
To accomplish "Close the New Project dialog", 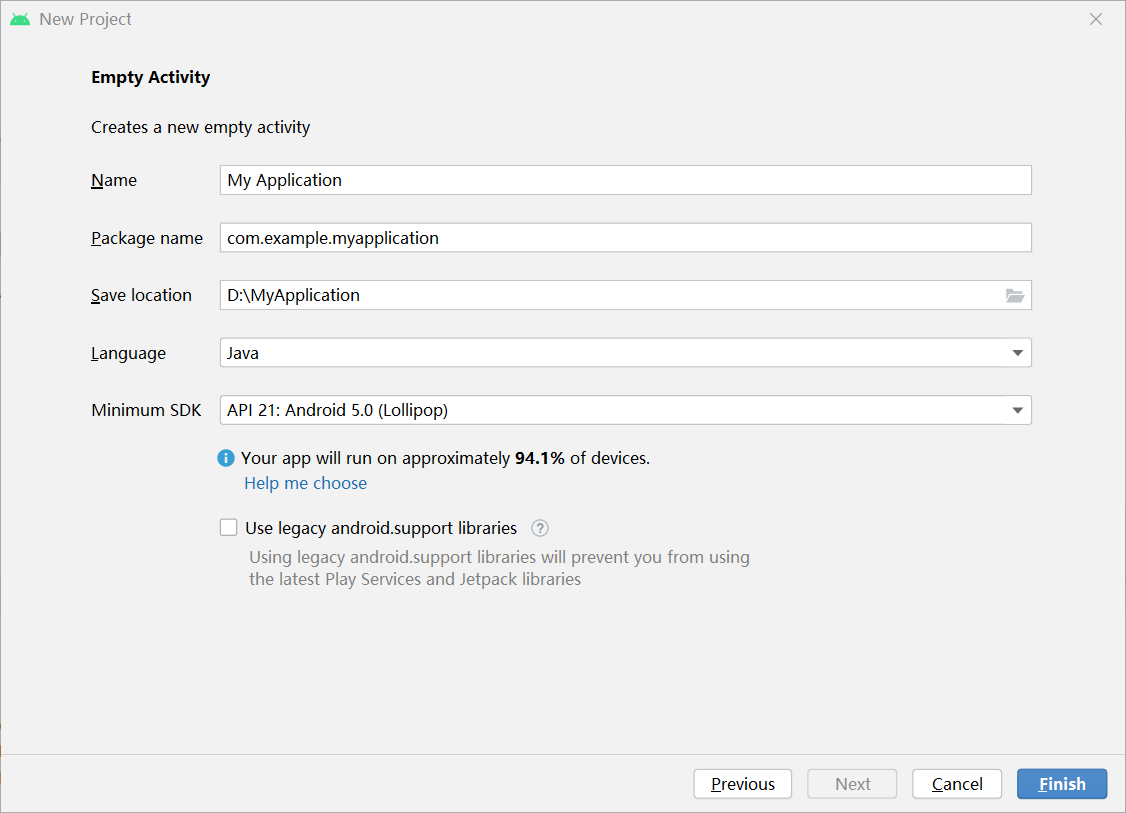I will pyautogui.click(x=1096, y=19).
